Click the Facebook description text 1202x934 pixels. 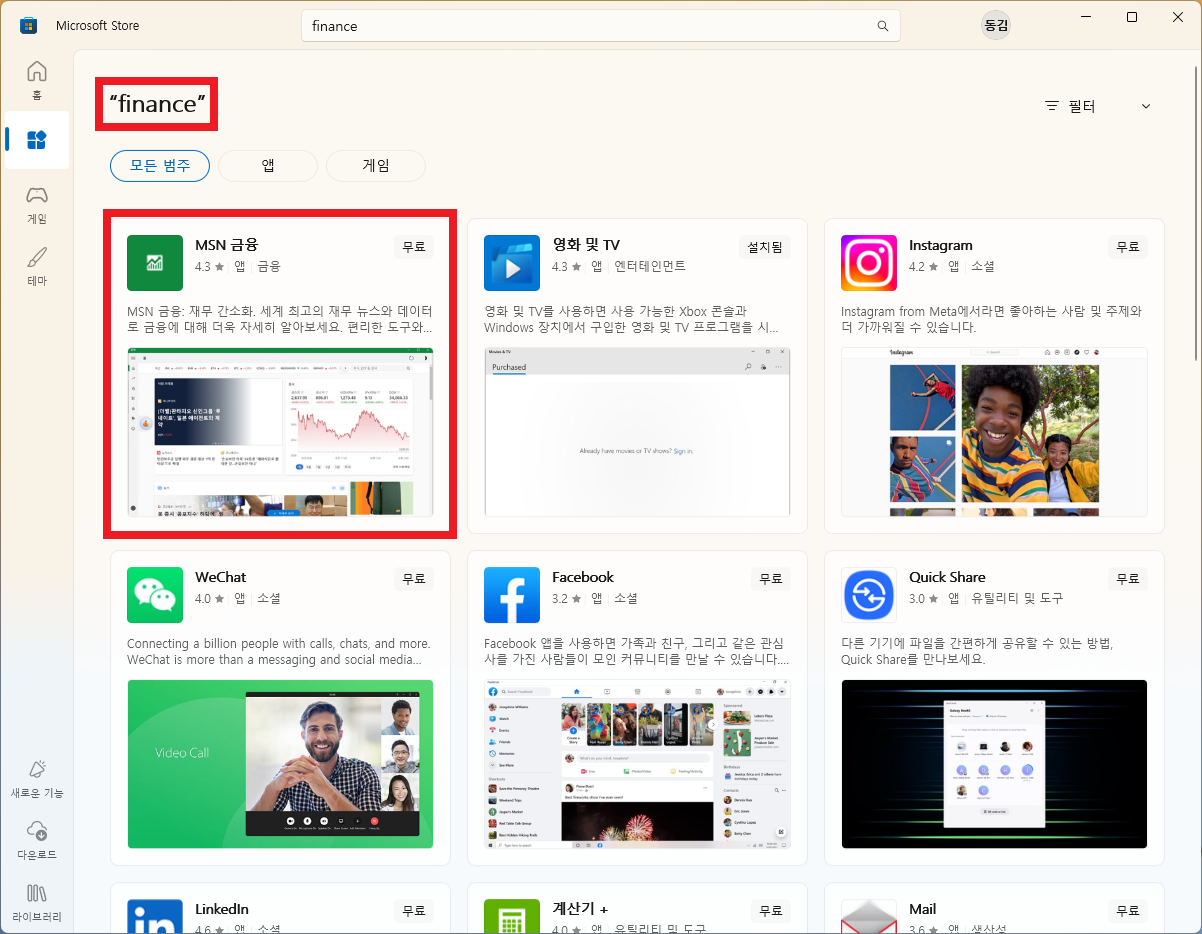click(636, 652)
